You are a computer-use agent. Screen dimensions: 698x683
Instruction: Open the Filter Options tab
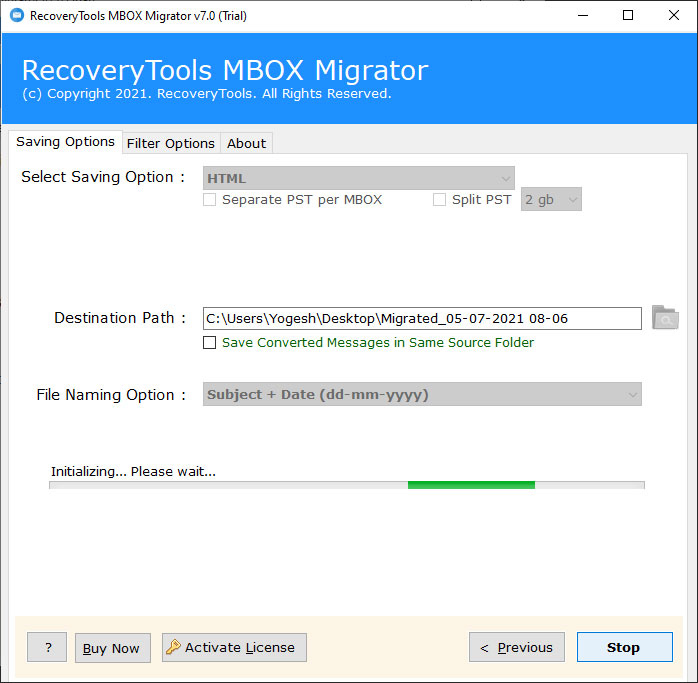click(171, 143)
